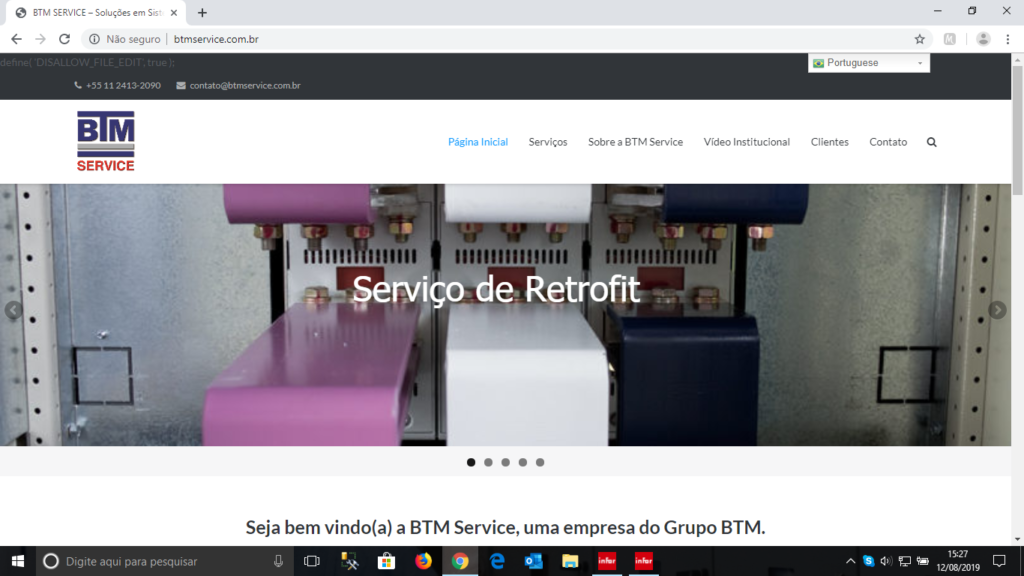Open the Portuguese language dropdown
Viewport: 1024px width, 576px height.
pos(868,62)
